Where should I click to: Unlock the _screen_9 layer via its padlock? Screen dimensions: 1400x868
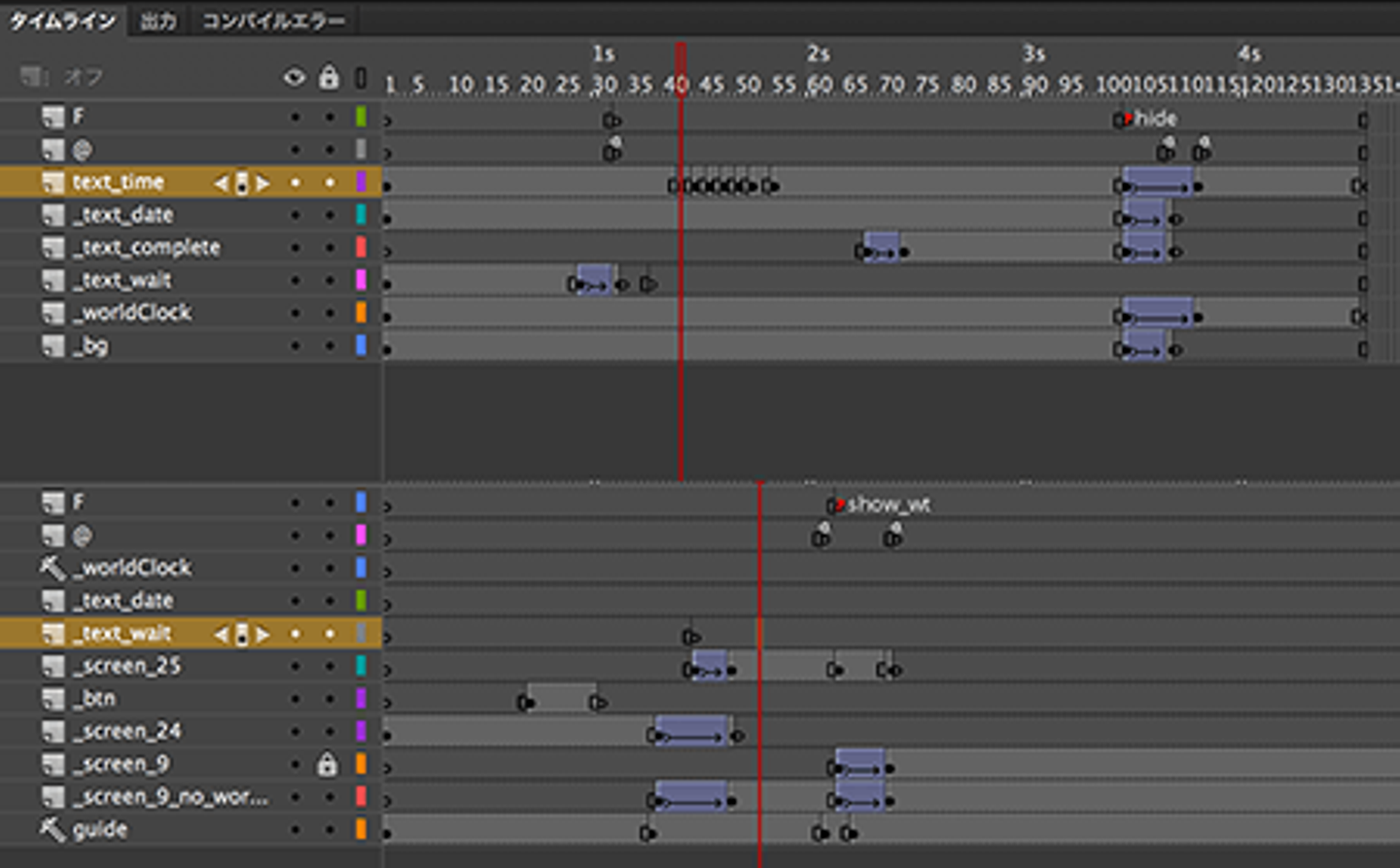(x=328, y=765)
